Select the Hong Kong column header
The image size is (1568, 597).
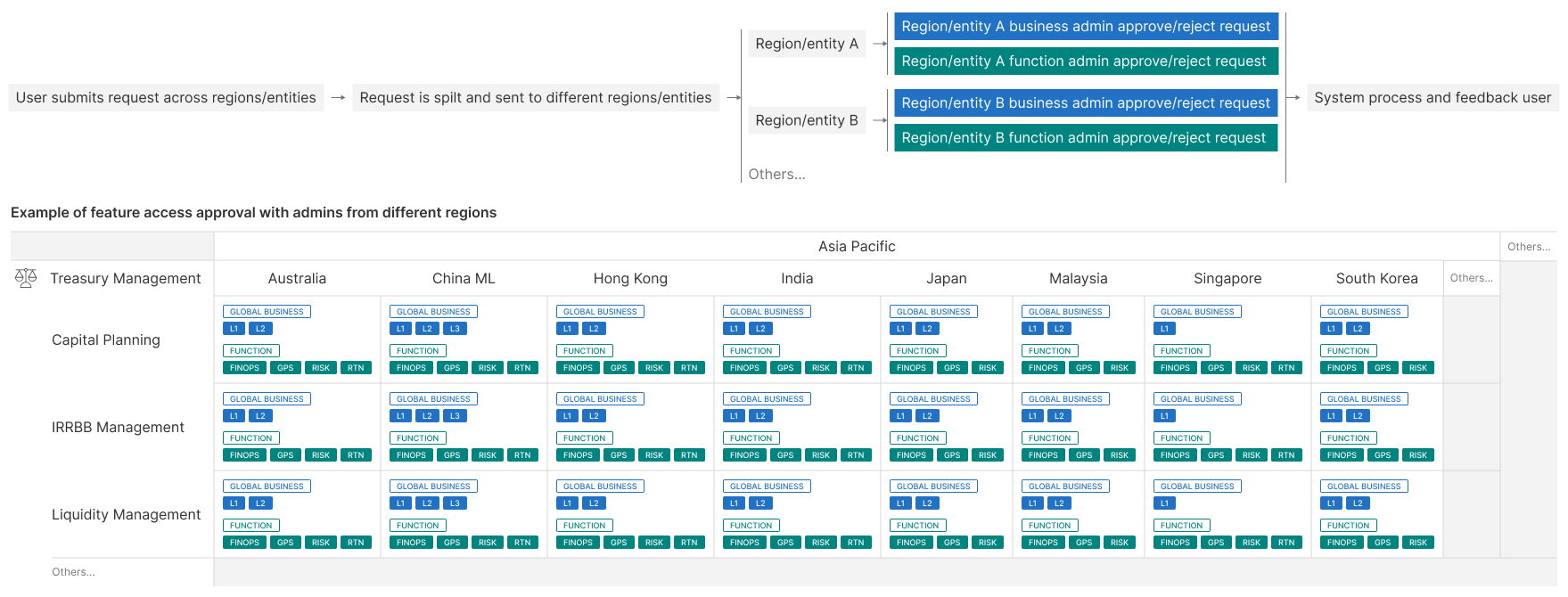(630, 279)
